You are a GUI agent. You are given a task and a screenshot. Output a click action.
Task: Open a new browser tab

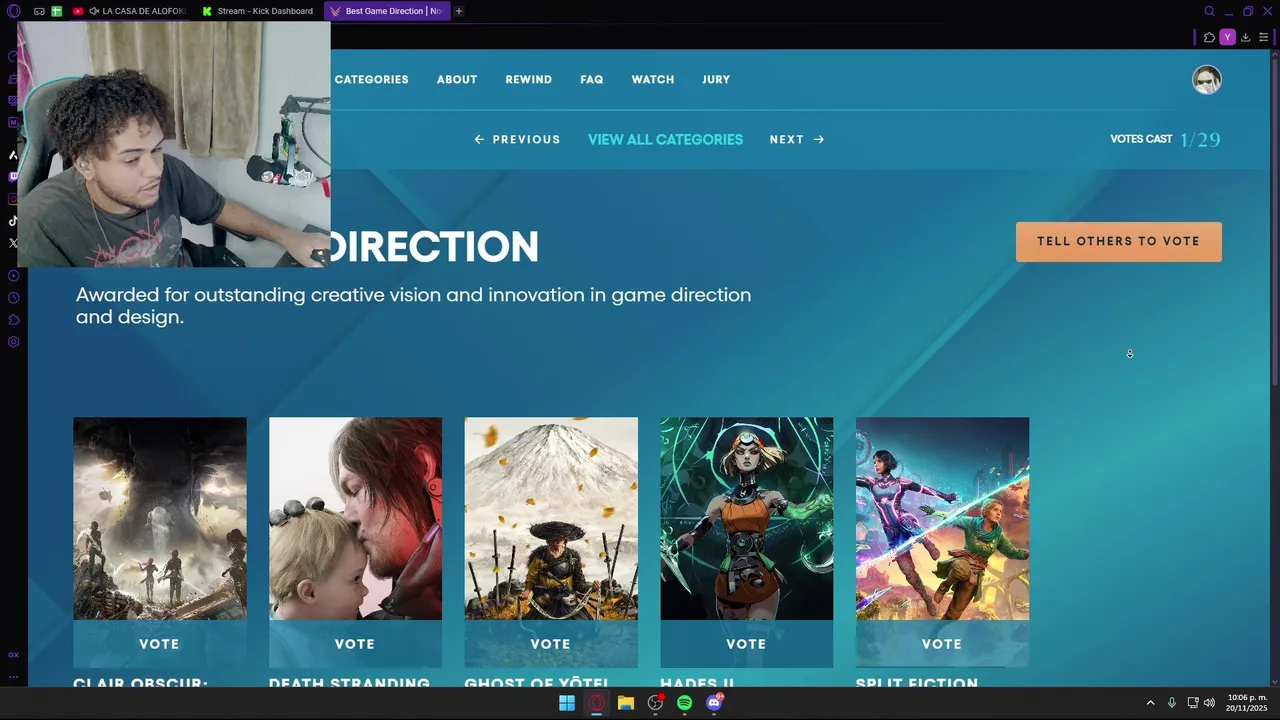(x=459, y=11)
